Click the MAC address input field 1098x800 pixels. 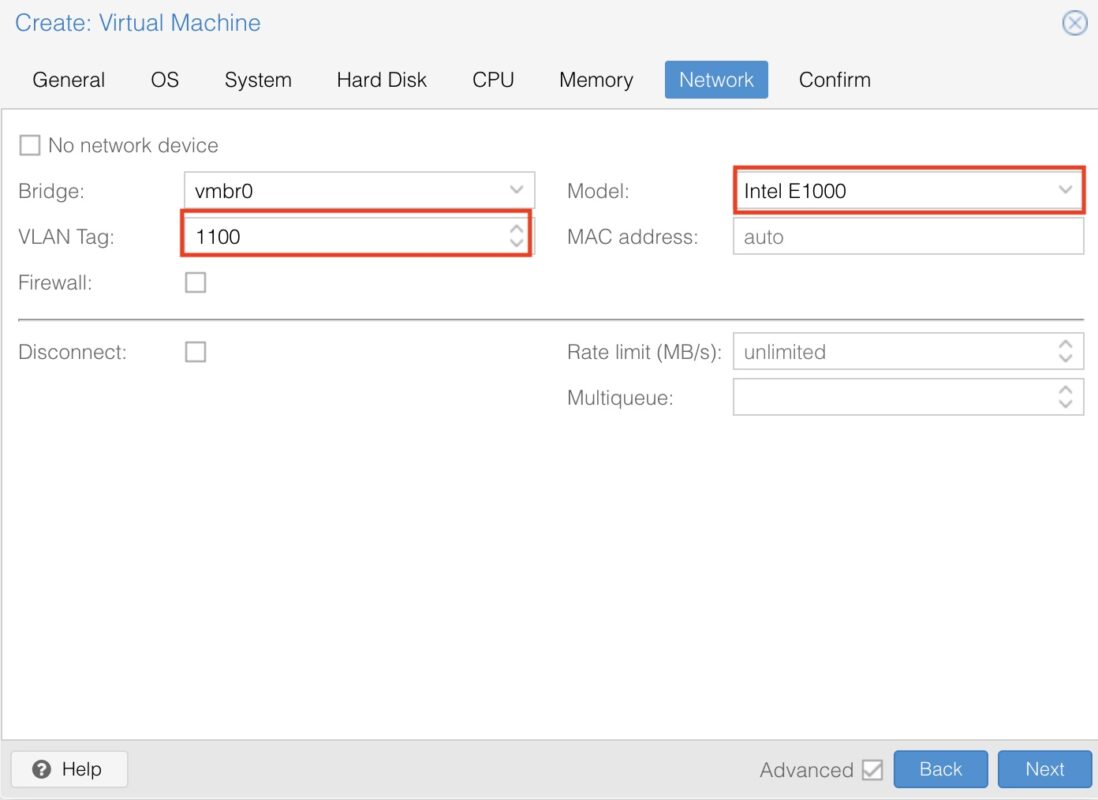pos(908,236)
